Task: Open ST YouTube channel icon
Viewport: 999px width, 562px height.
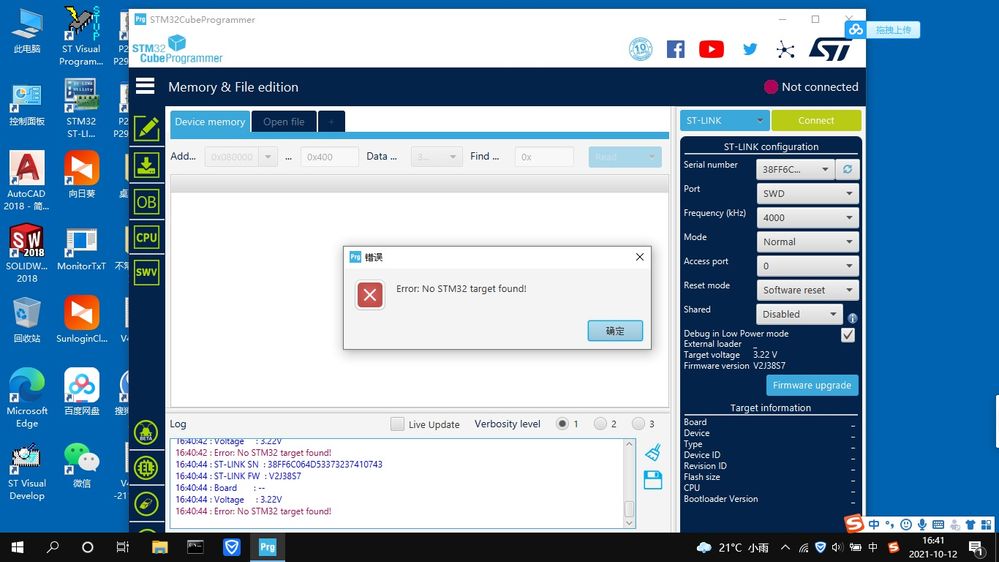Action: (711, 49)
